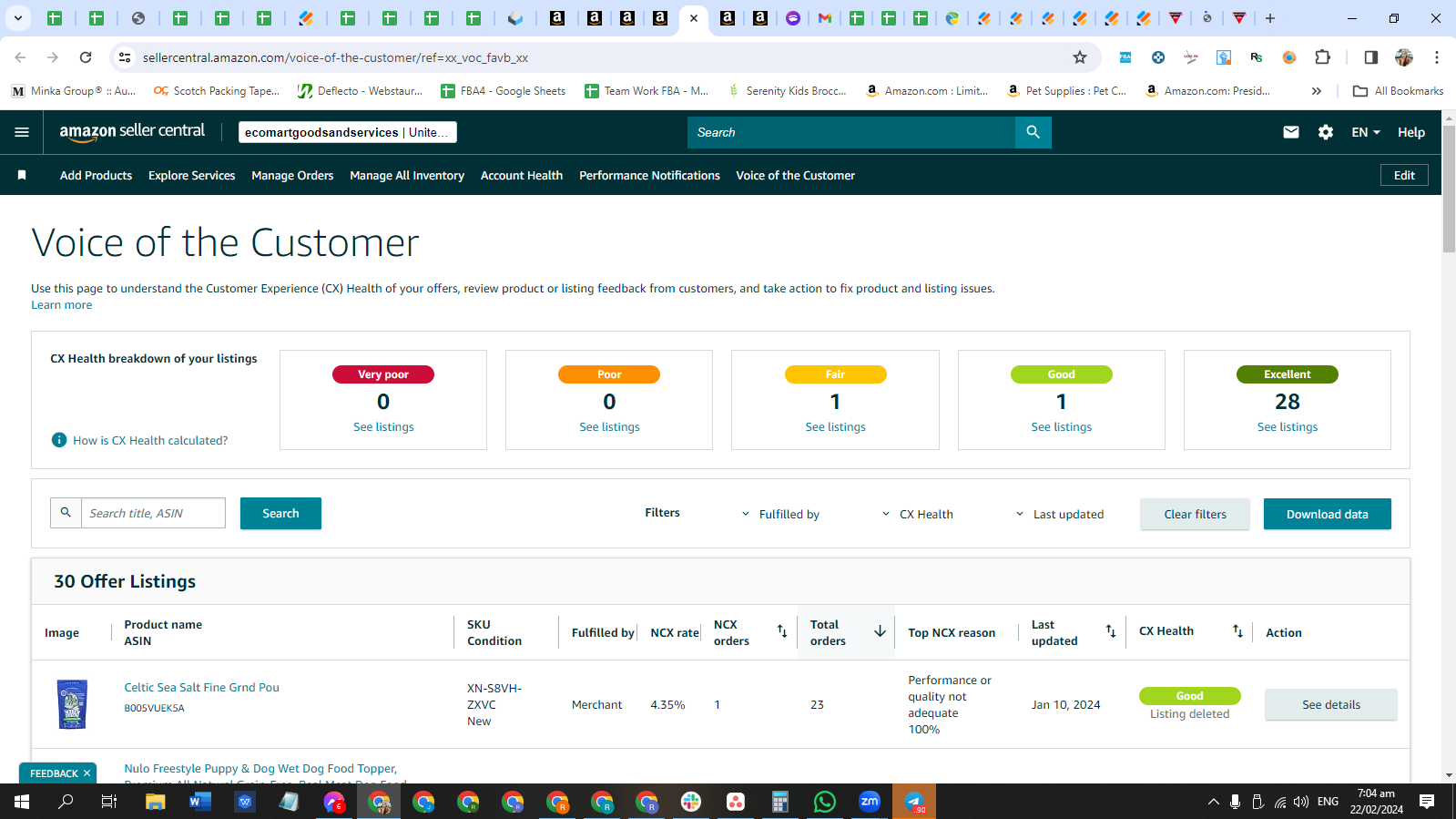This screenshot has width=1456, height=819.
Task: Select Voice of the Customer nav item
Action: click(x=796, y=175)
